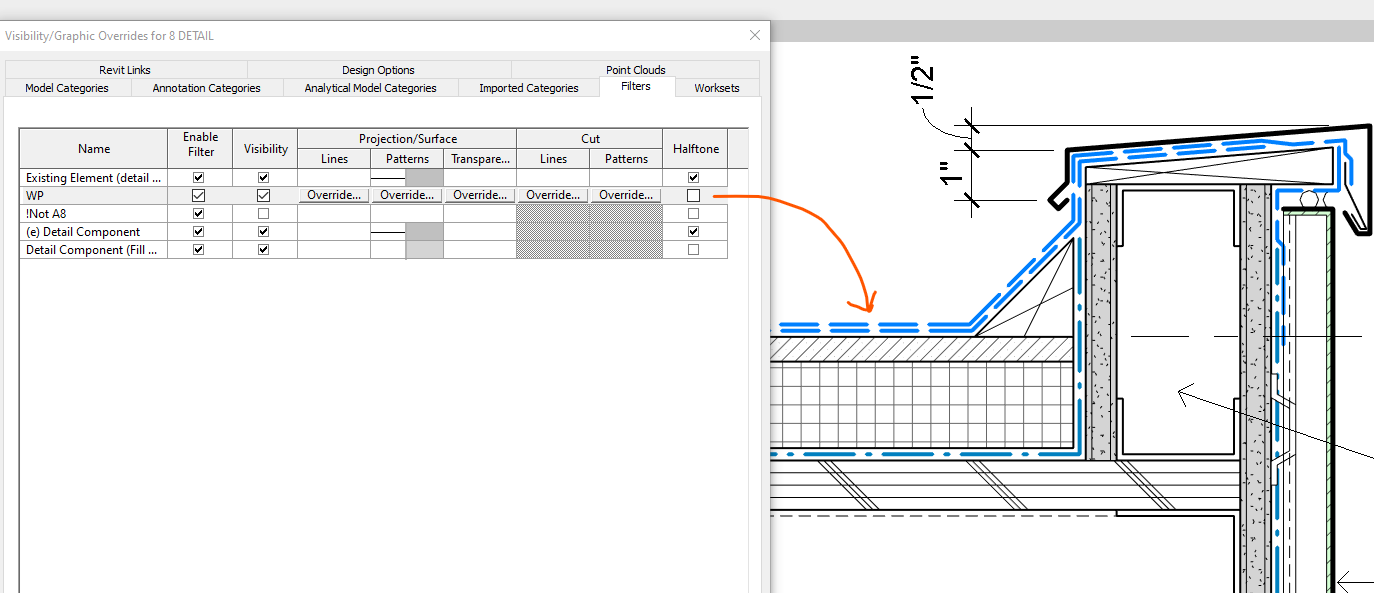1374x593 pixels.
Task: Switch to the Model Categories tab
Action: [67, 88]
